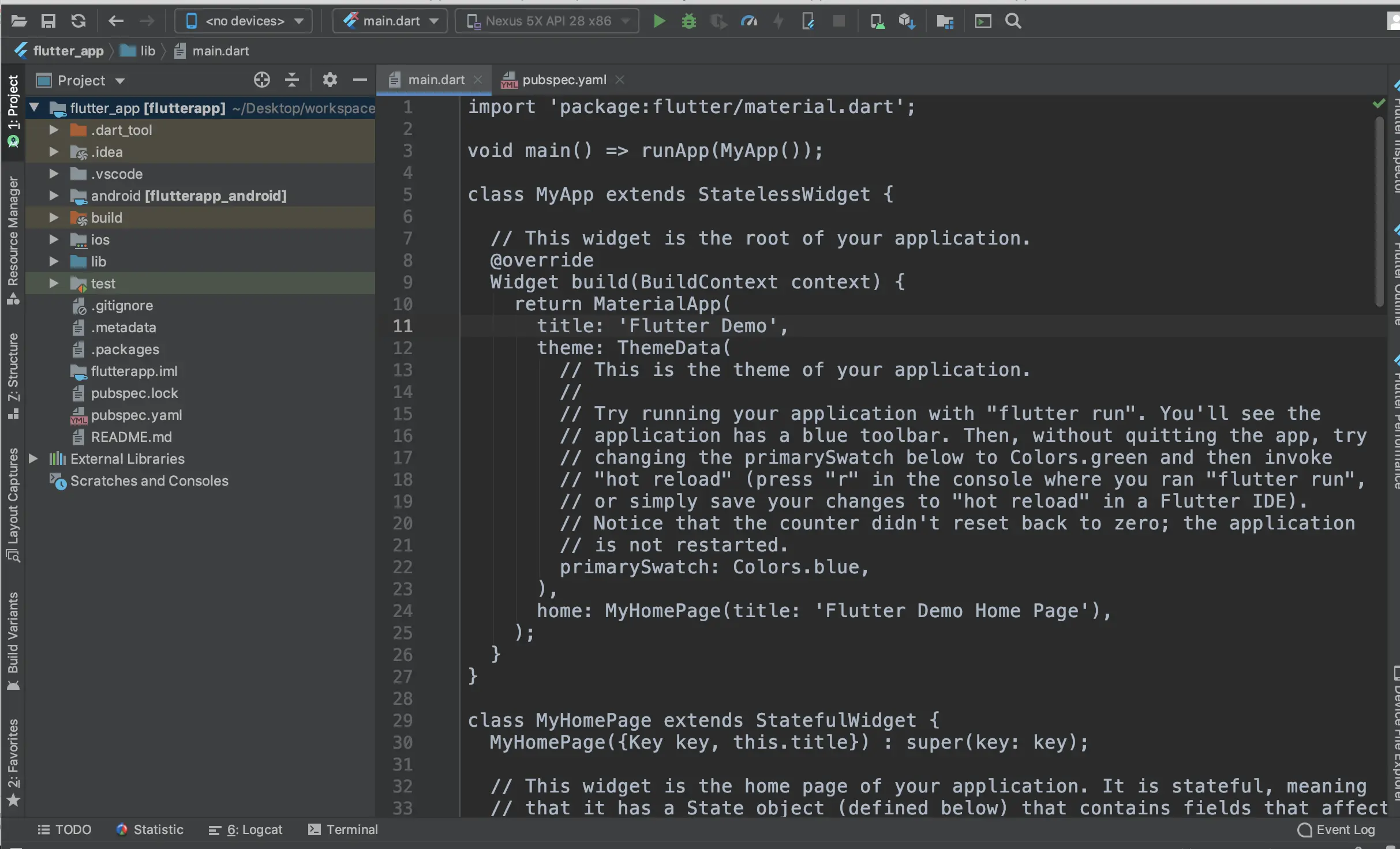Start debugging with the bug icon
This screenshot has height=849, width=1400.
[x=688, y=21]
